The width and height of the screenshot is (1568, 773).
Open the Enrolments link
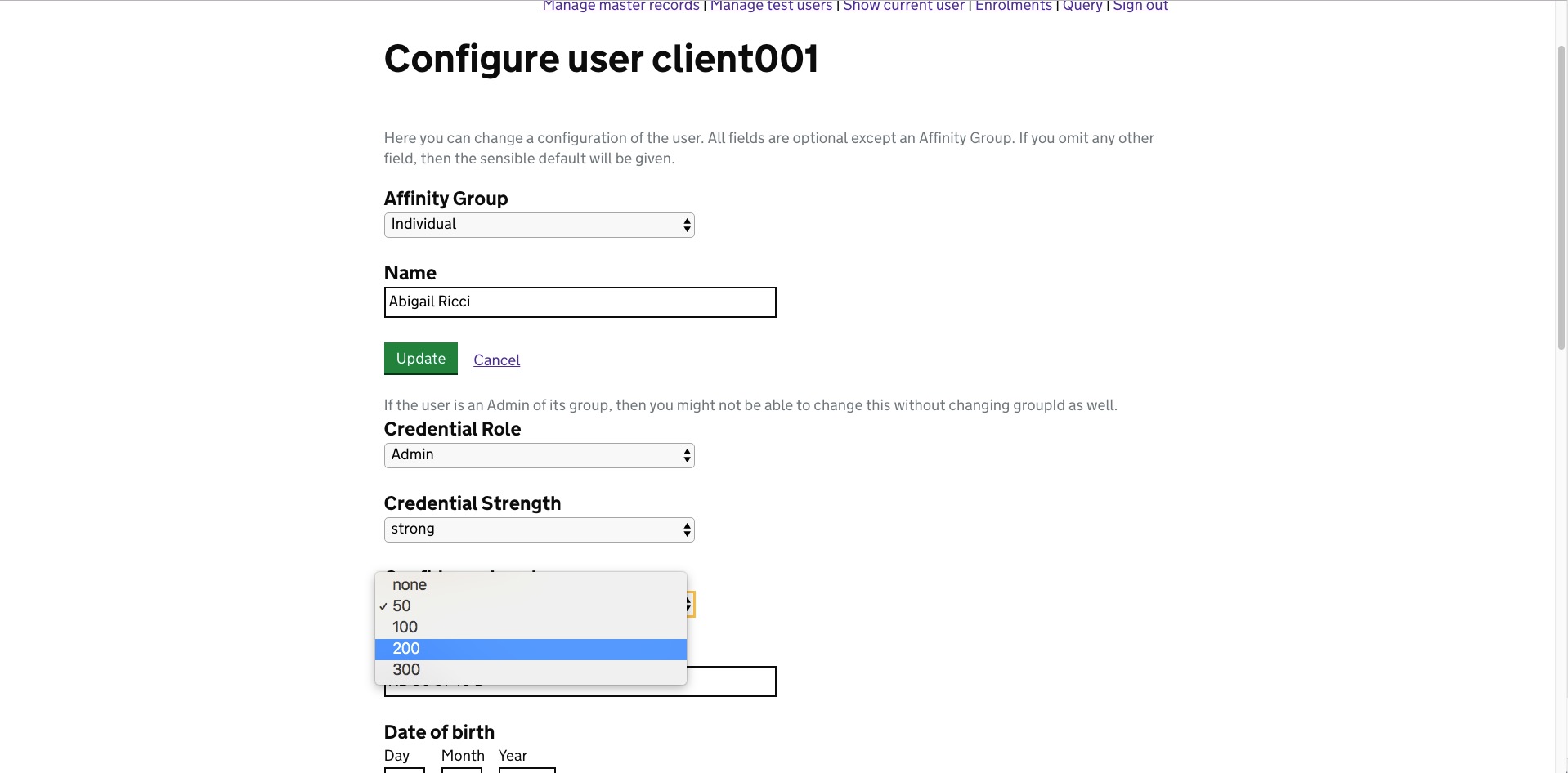point(1013,6)
